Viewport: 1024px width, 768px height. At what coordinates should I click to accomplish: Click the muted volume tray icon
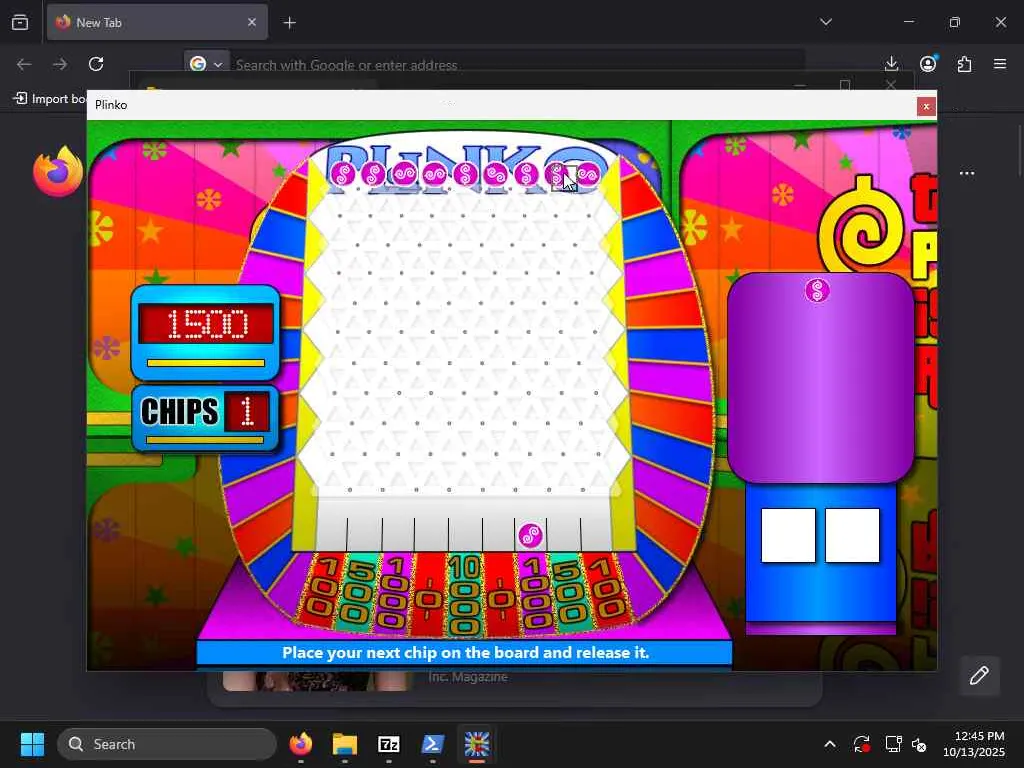pos(919,744)
